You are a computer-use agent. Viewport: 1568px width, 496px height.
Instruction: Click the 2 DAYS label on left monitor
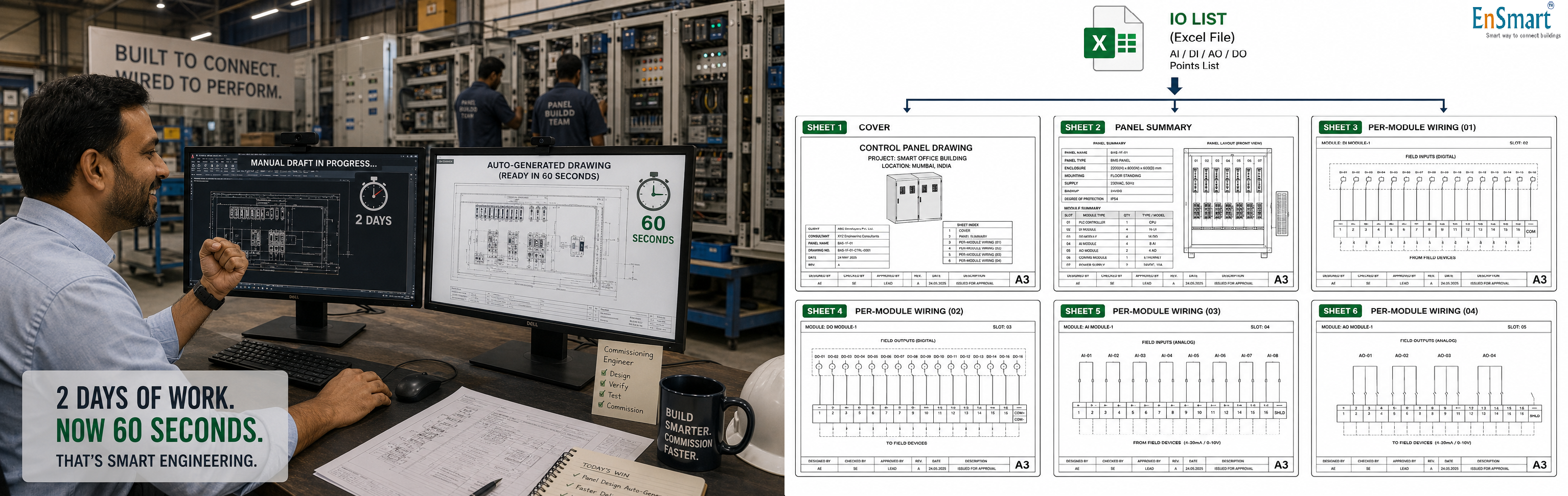pyautogui.click(x=373, y=220)
